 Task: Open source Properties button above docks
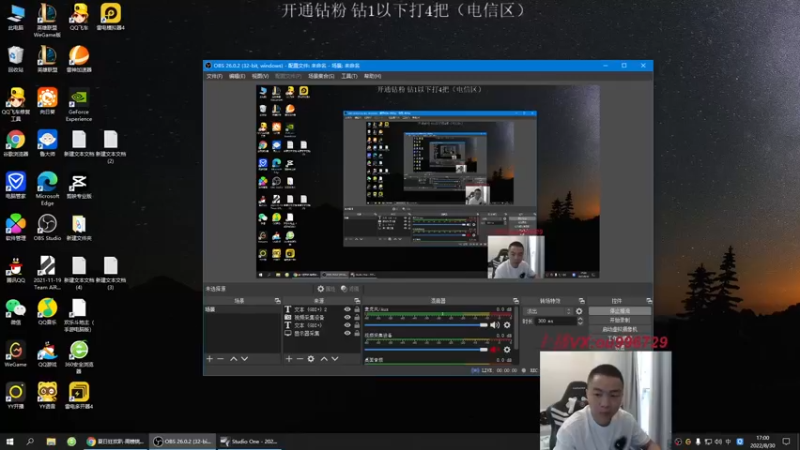326,289
